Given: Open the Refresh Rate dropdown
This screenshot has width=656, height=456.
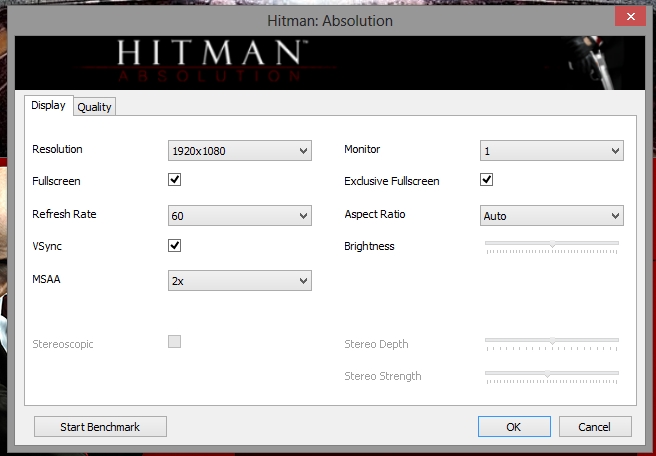Looking at the screenshot, I should [x=240, y=215].
